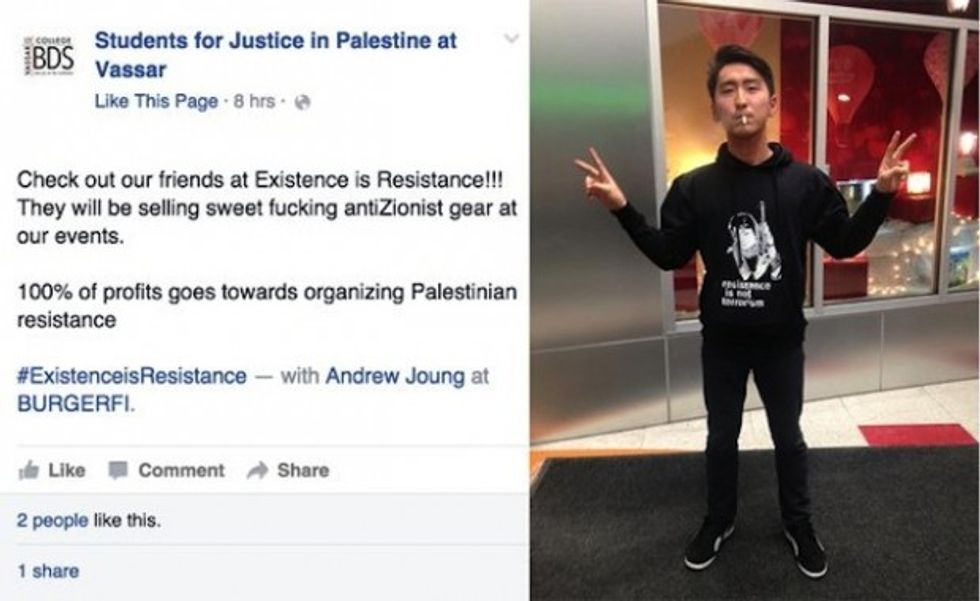
Task: Click the Like button text
Action: click(67, 470)
